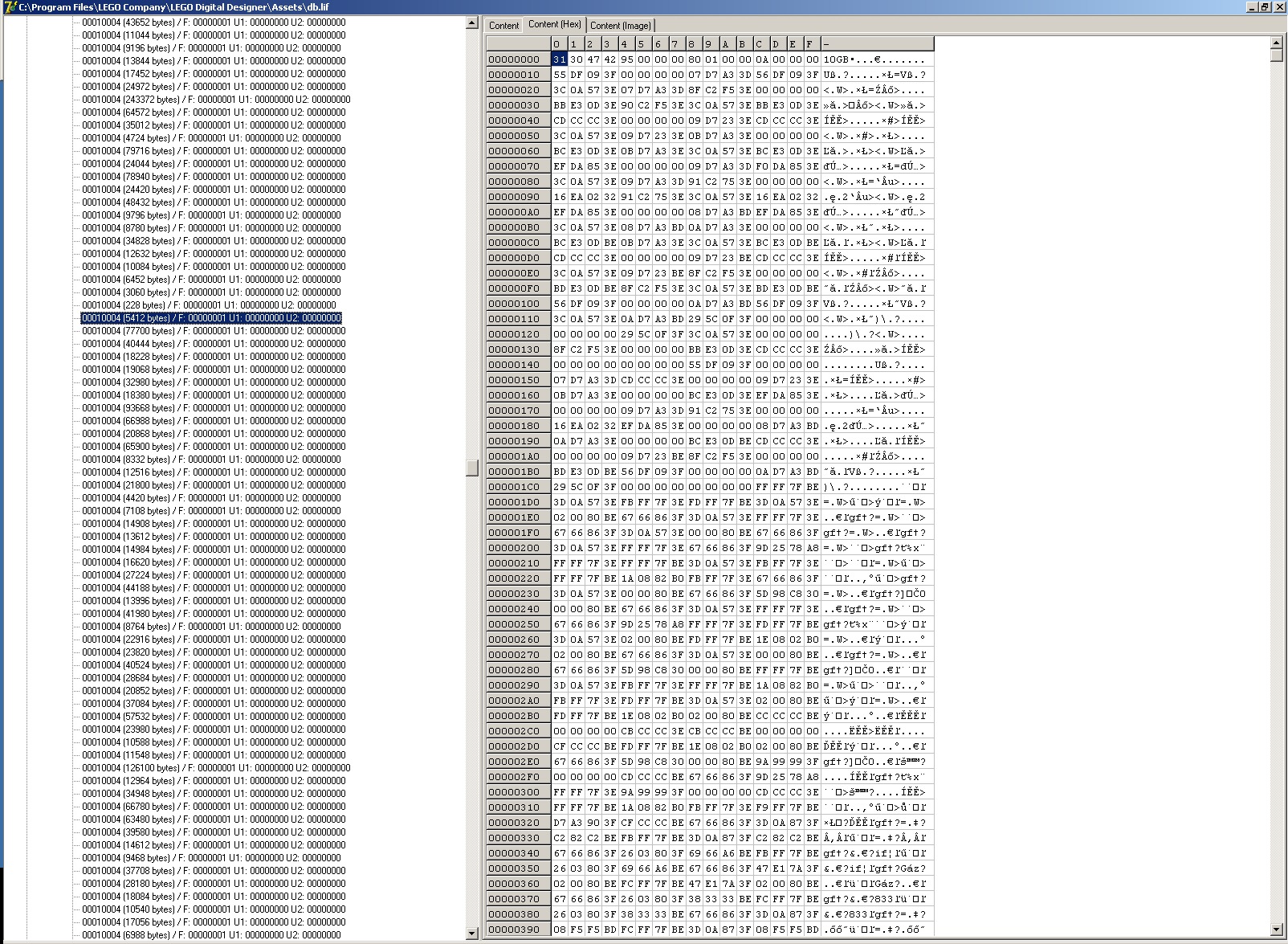
Task: Pick the 11044 bytes entry
Action: point(214,35)
